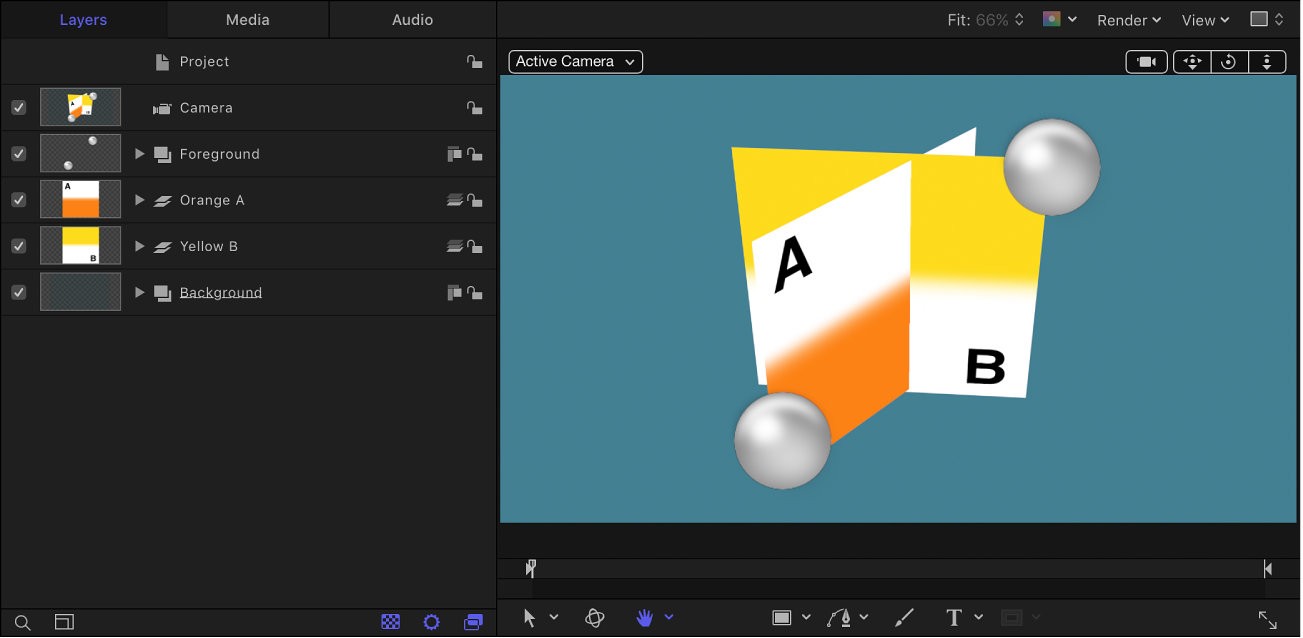The image size is (1303, 638).
Task: Lock the Background layer
Action: point(475,292)
